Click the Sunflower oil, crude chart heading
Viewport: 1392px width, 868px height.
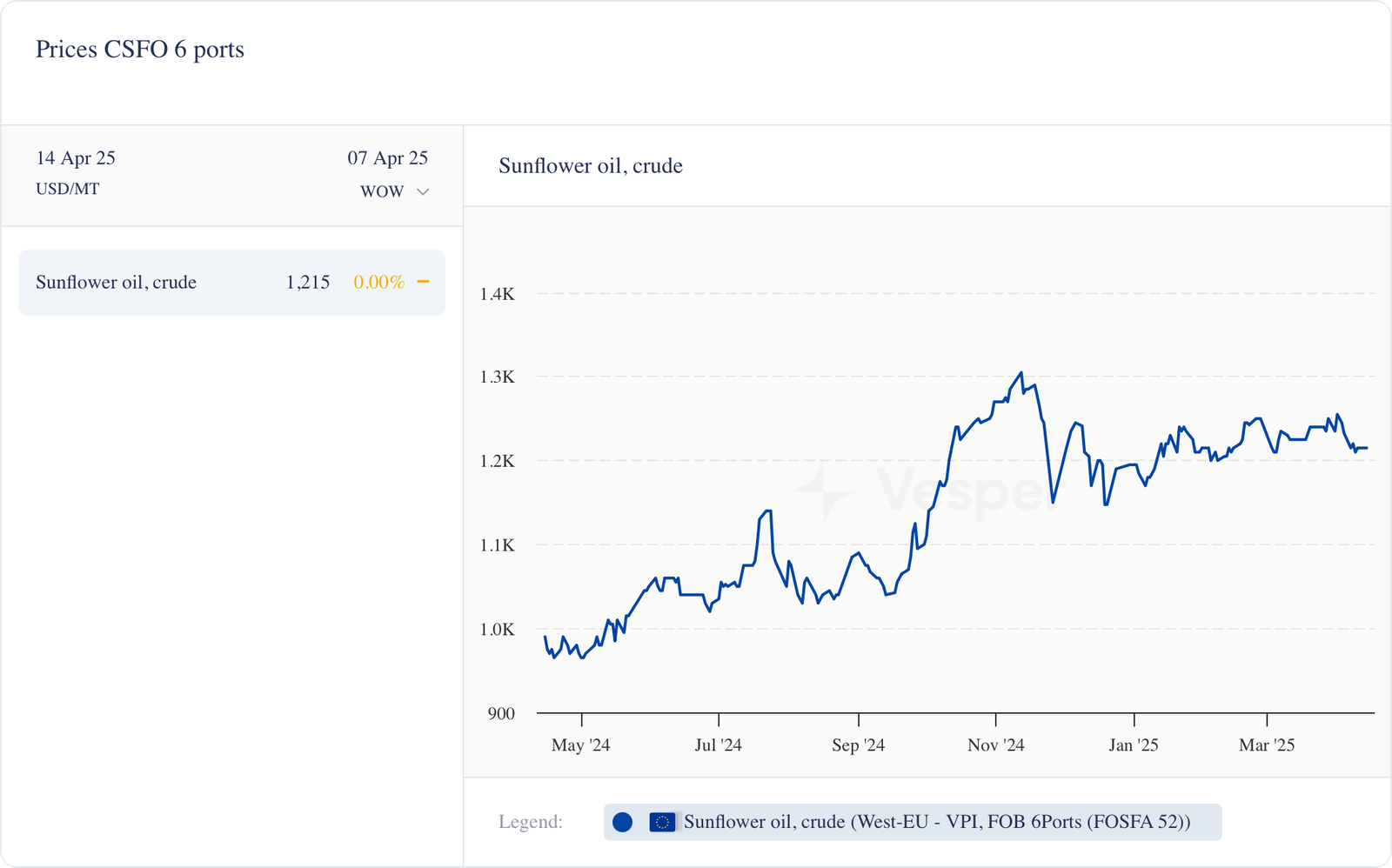(591, 166)
